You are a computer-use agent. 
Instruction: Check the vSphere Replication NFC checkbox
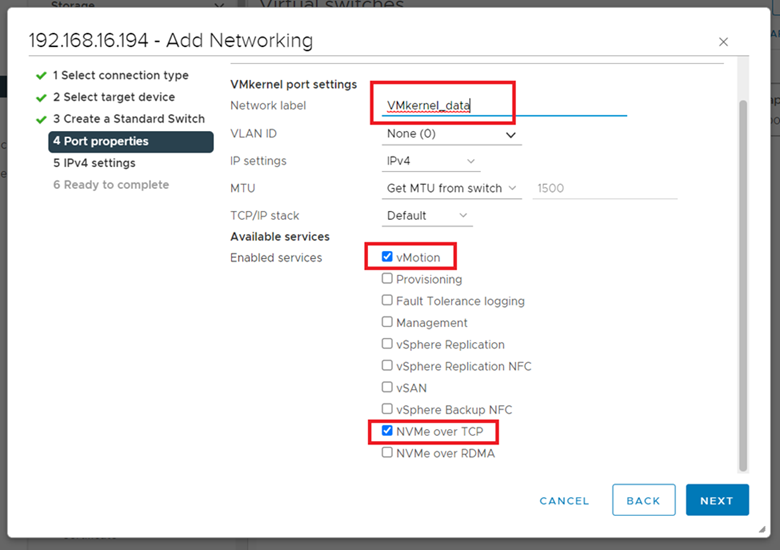(387, 366)
